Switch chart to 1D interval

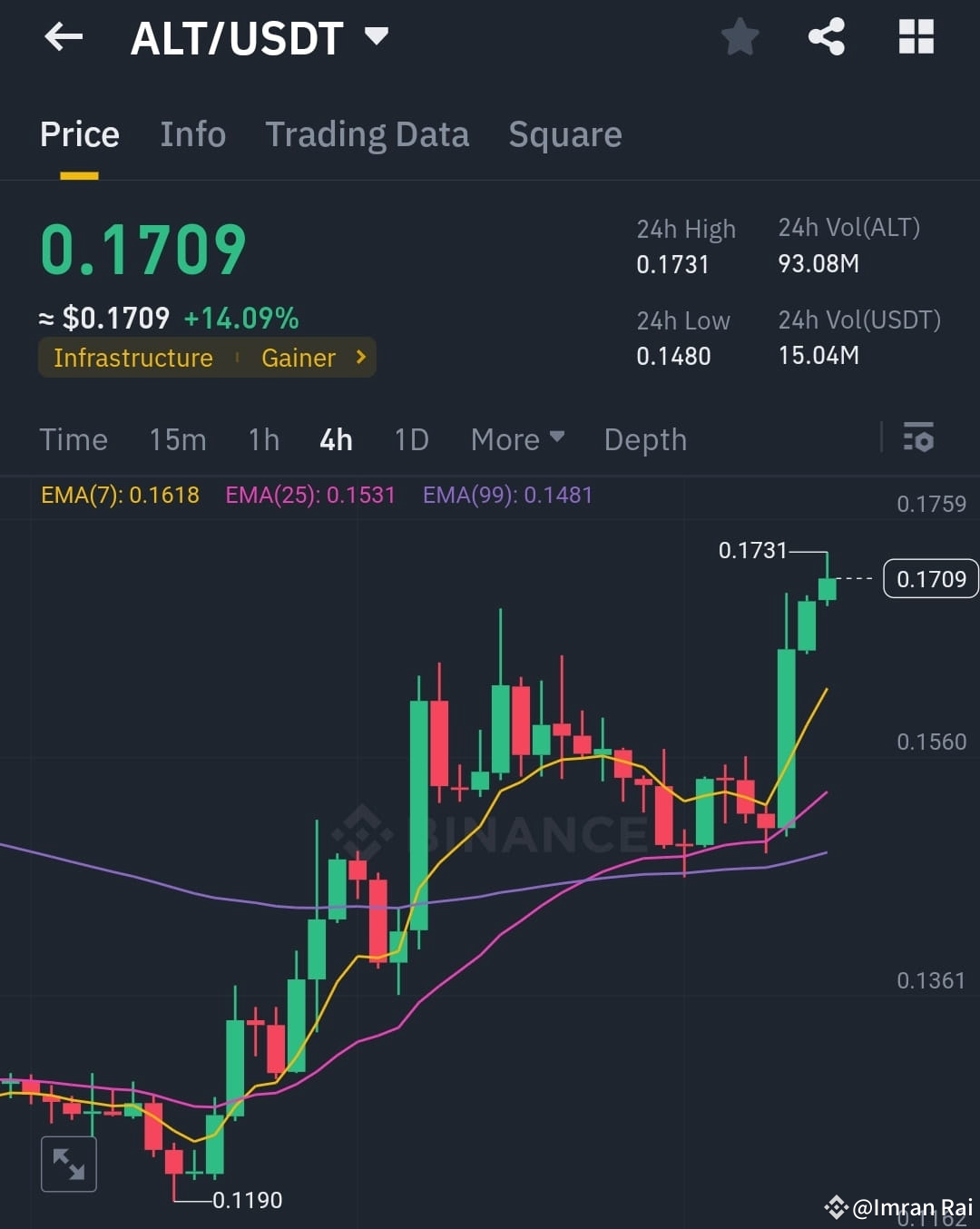410,439
